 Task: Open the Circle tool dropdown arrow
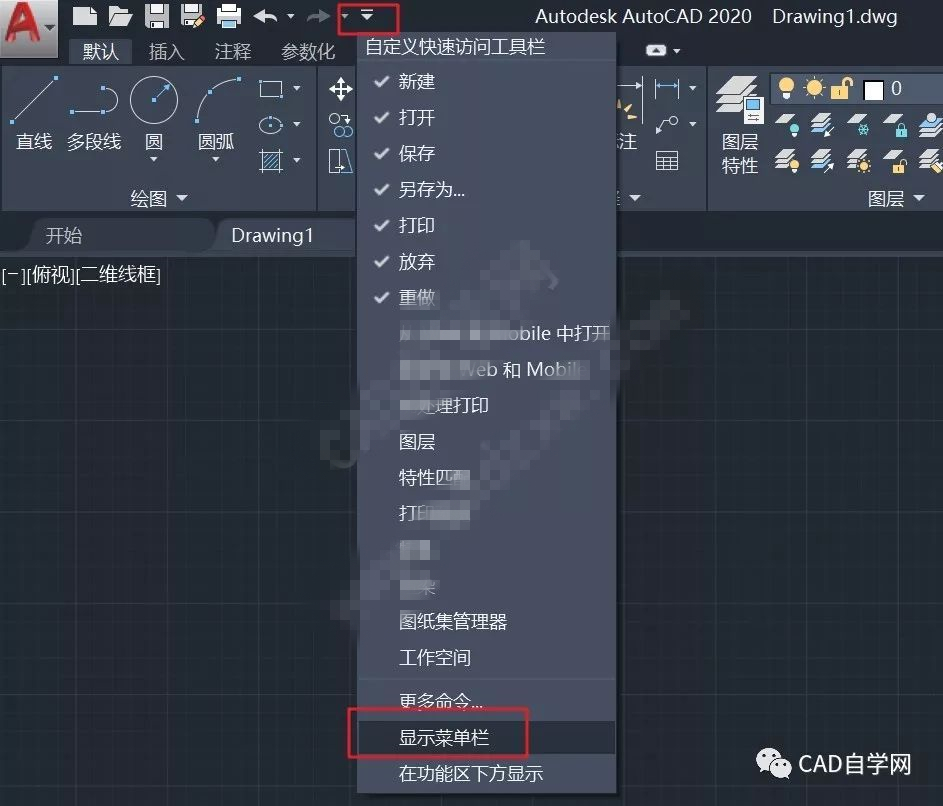coord(153,159)
